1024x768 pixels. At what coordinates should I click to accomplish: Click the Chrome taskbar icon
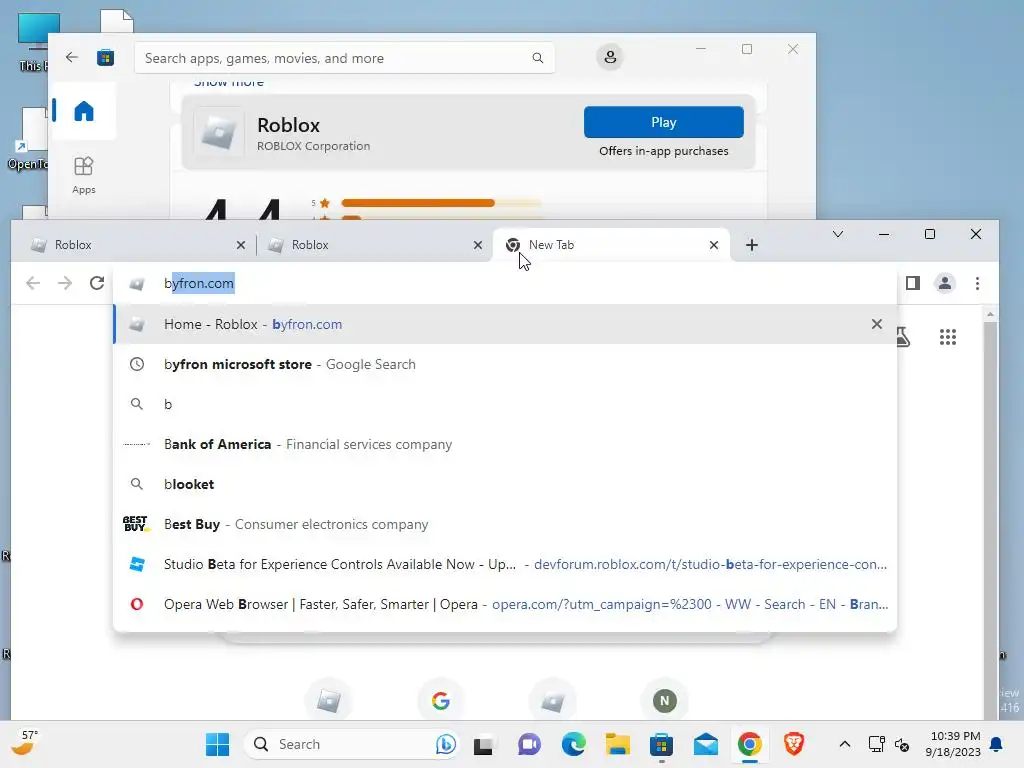[750, 744]
